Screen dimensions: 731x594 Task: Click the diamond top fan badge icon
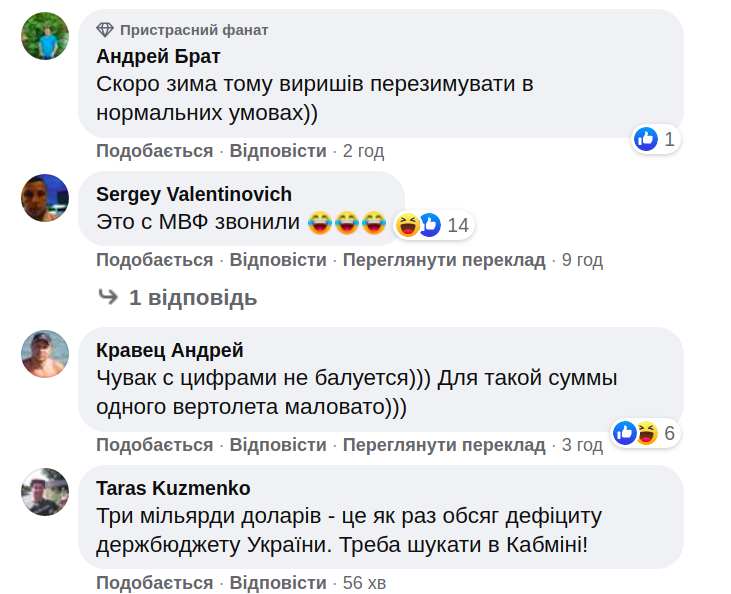[x=105, y=30]
